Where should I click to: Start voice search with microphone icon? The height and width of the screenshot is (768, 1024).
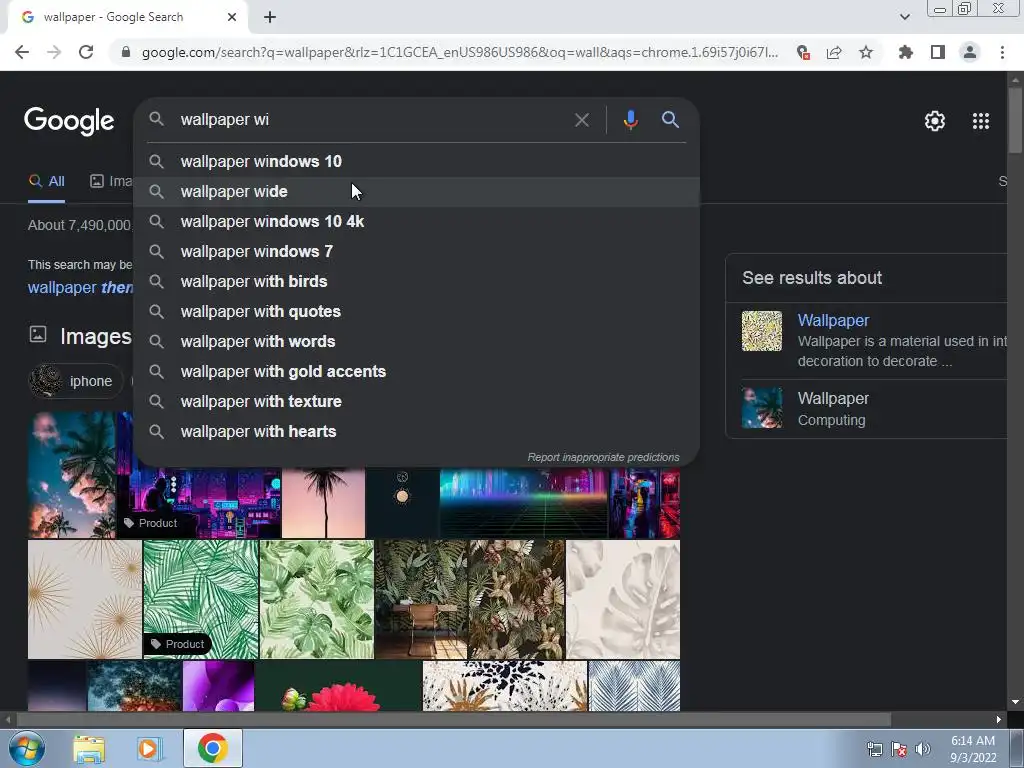(630, 120)
